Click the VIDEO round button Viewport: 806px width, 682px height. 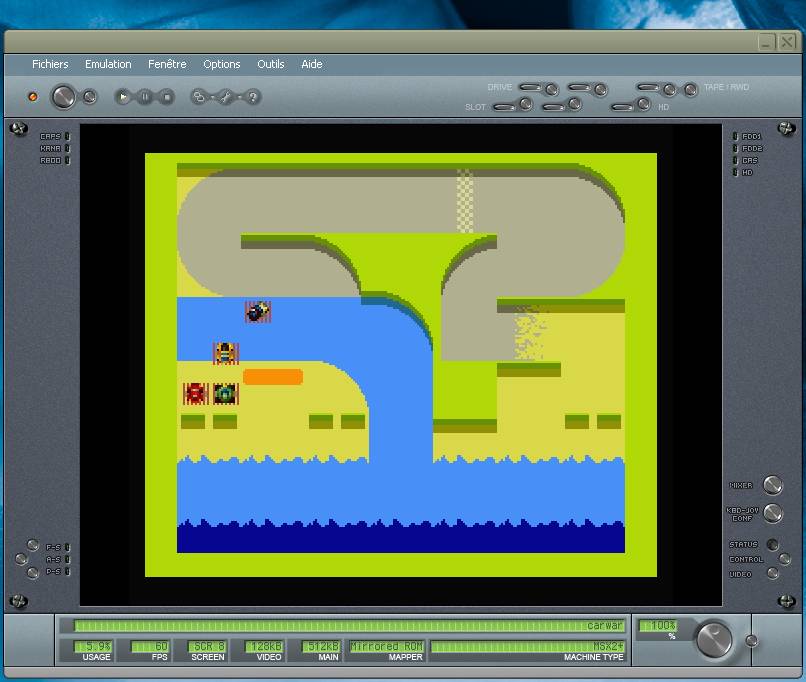click(773, 574)
